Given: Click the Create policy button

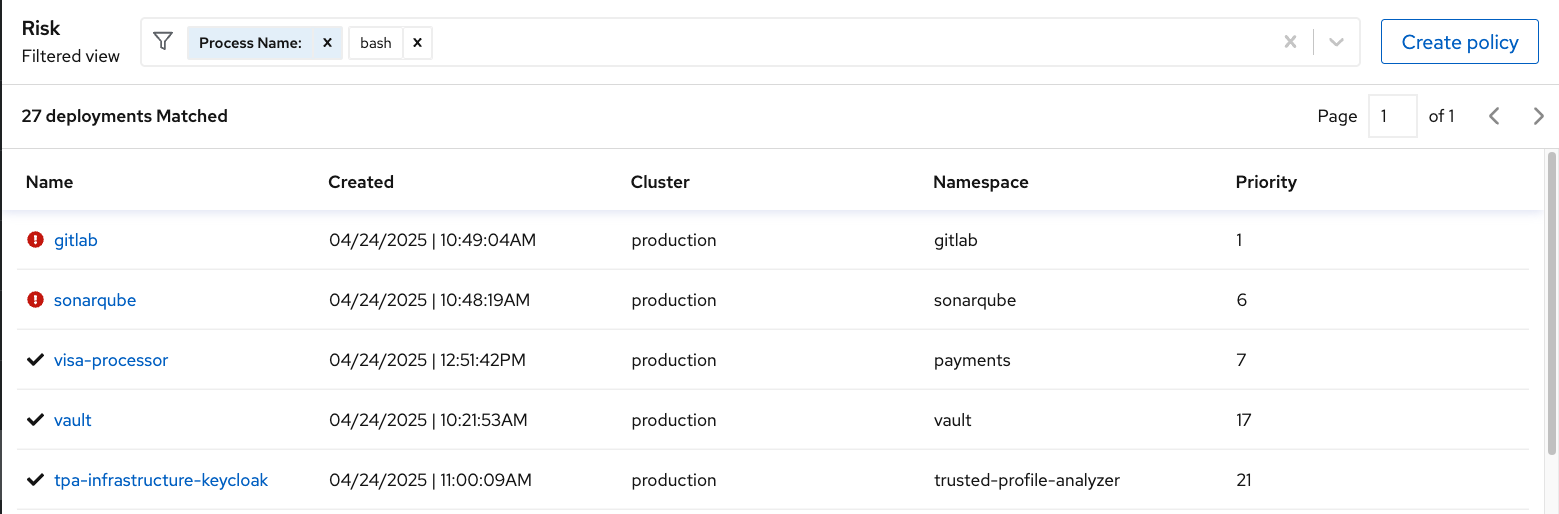Looking at the screenshot, I should click(x=1460, y=42).
